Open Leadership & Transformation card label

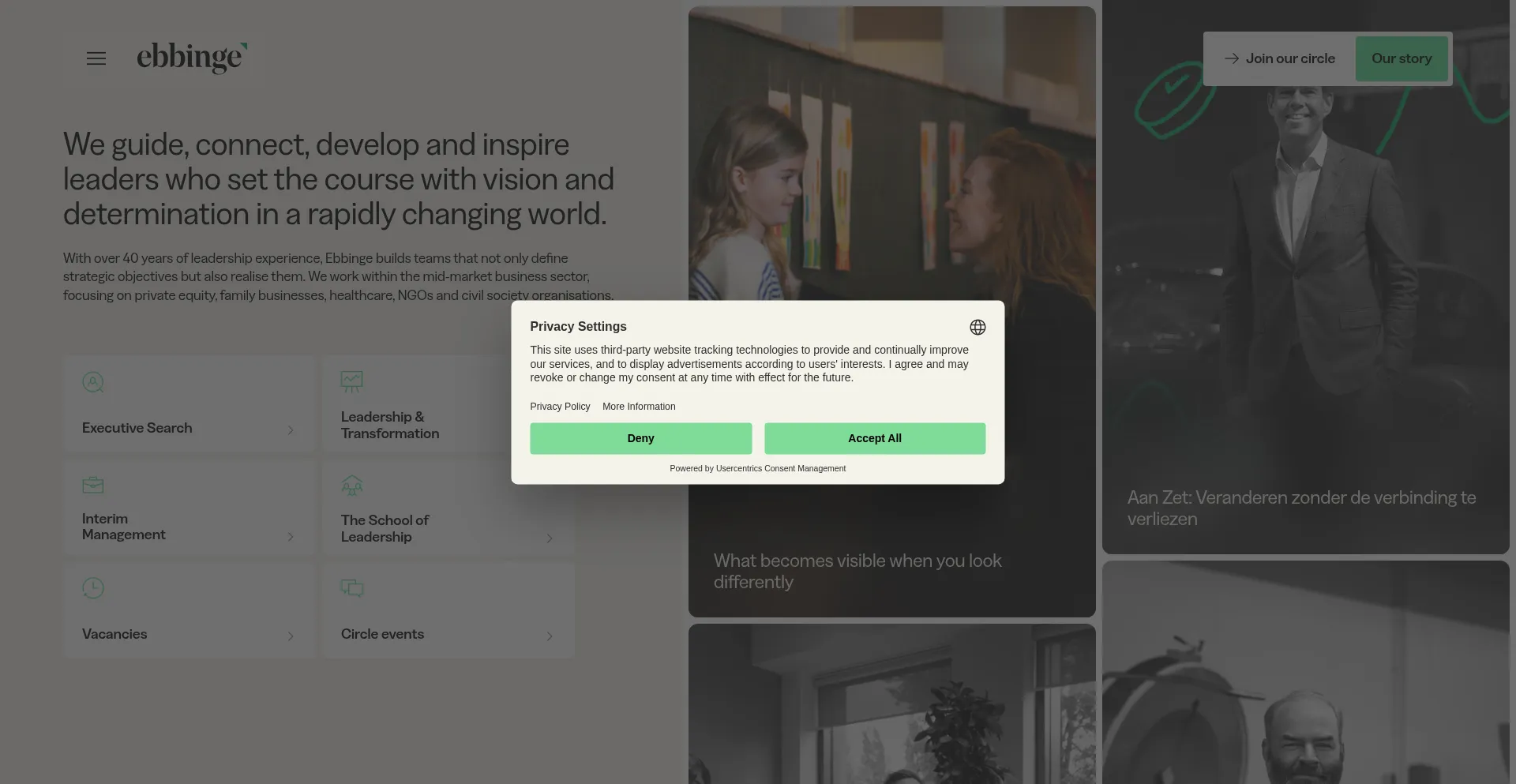coord(390,425)
